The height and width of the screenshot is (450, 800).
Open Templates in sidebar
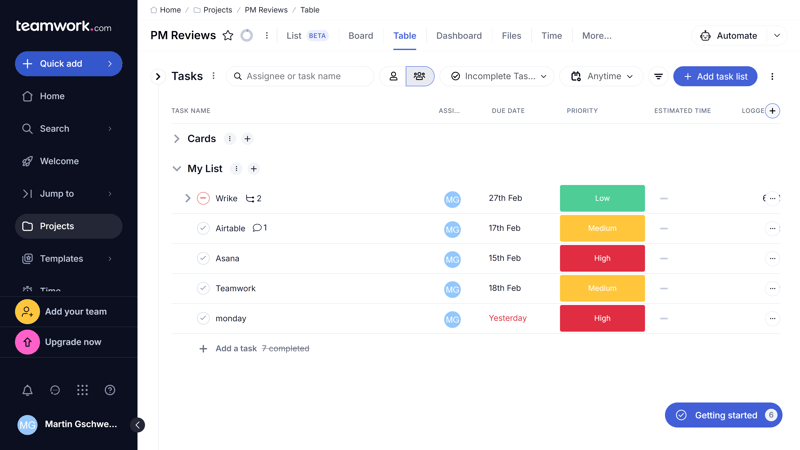[68, 259]
